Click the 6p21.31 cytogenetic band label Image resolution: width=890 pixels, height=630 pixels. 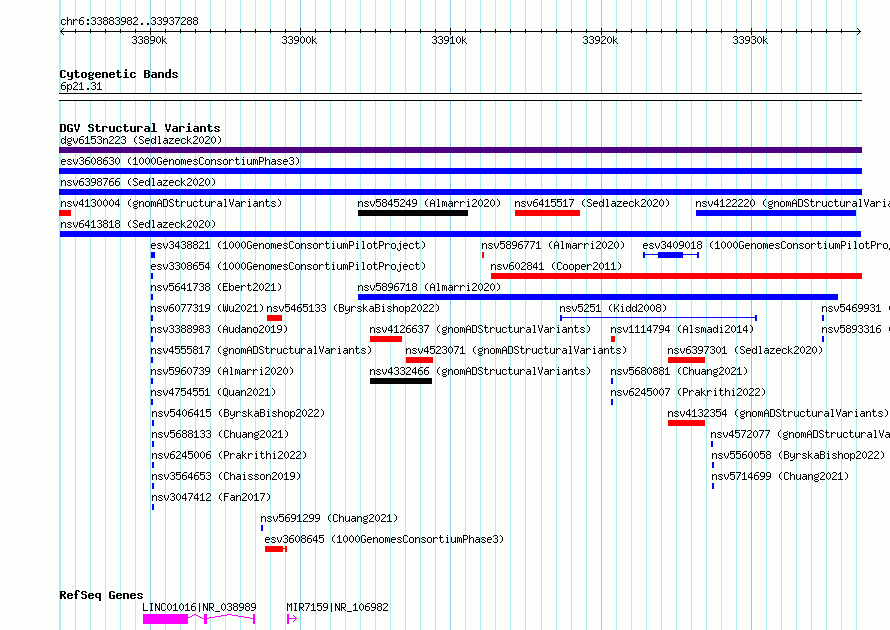(81, 86)
